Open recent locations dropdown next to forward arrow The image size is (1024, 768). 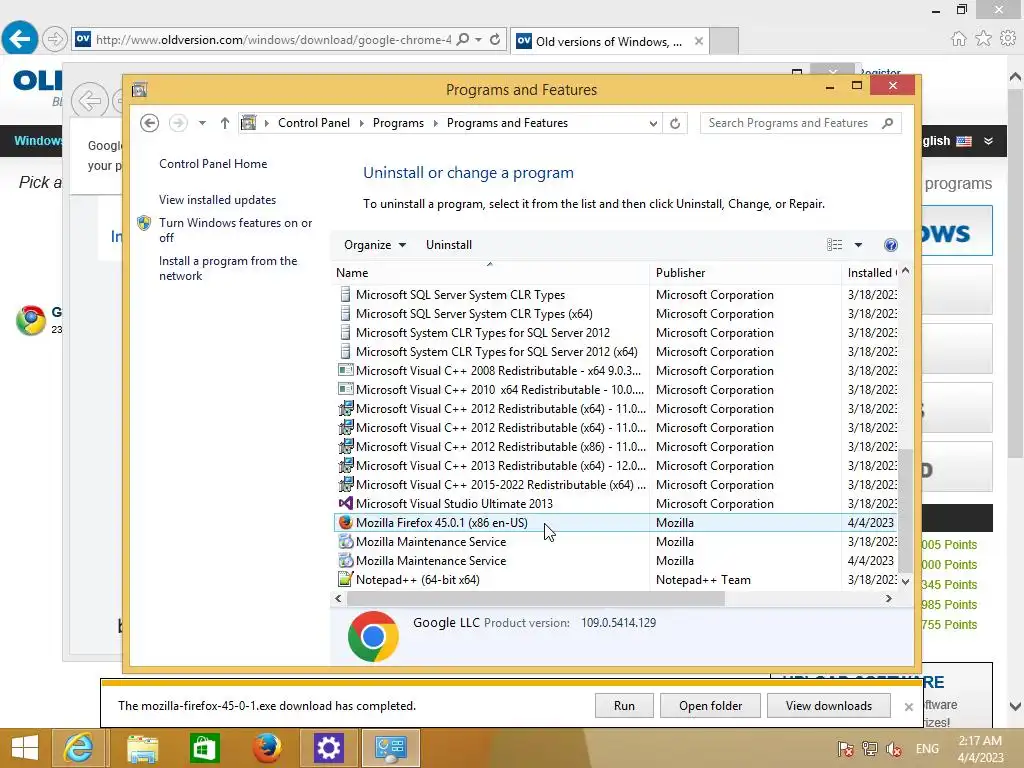click(x=202, y=123)
